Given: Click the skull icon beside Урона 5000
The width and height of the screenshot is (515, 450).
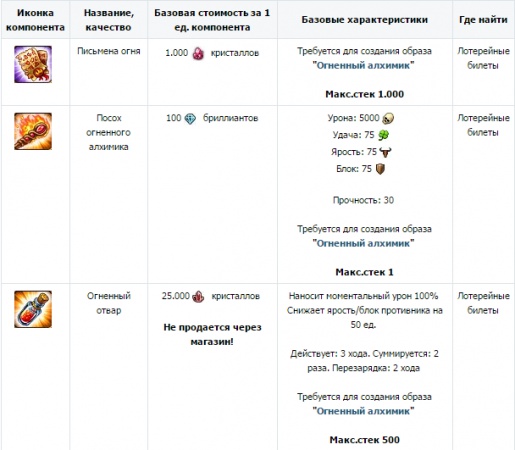Looking at the screenshot, I should (388, 118).
